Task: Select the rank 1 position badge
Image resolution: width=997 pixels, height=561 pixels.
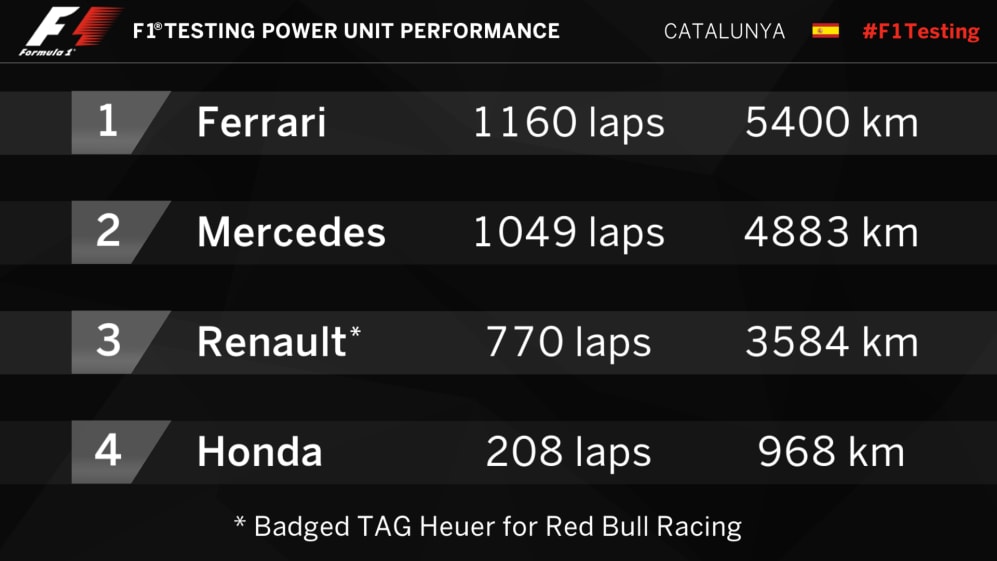Action: click(108, 123)
